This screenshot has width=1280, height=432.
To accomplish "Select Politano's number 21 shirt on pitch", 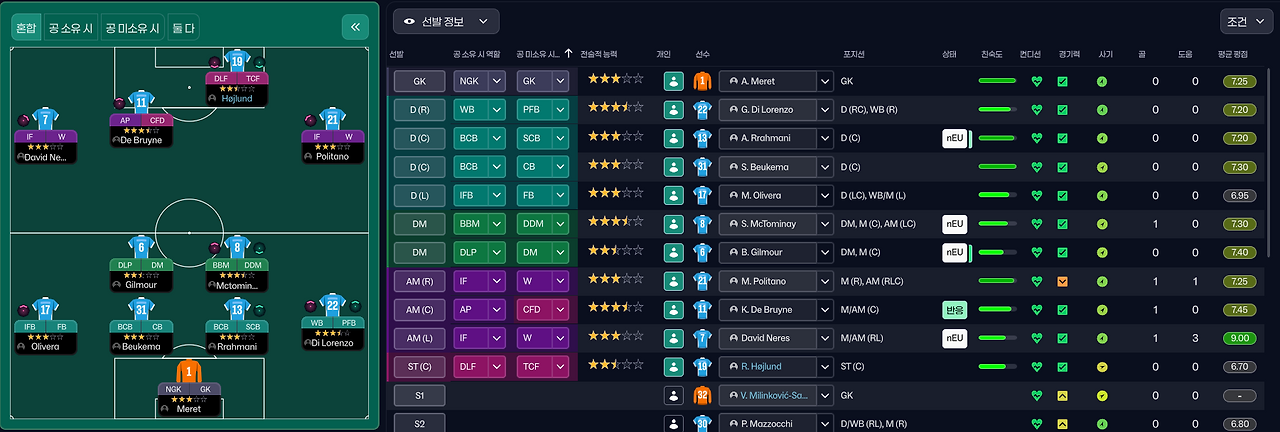I will tap(333, 118).
